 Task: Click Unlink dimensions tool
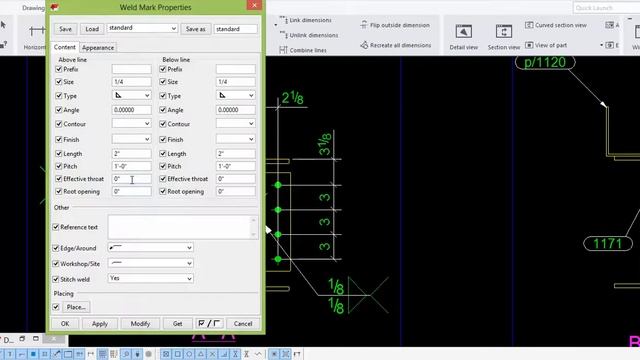point(309,35)
